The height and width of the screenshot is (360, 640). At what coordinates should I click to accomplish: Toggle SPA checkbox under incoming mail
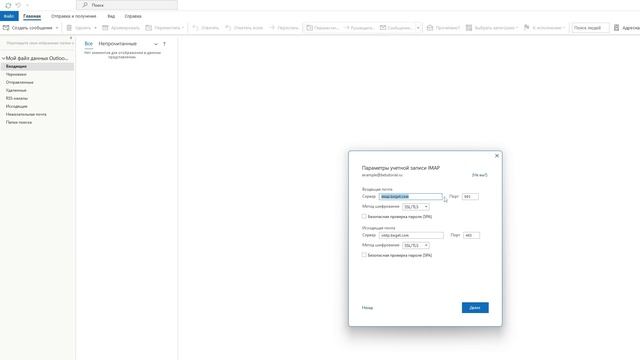[364, 216]
